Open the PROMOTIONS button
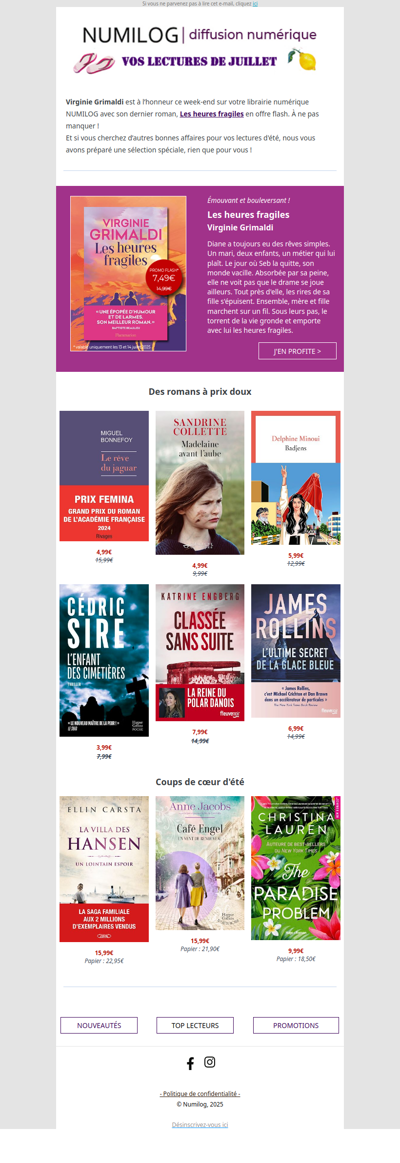Viewport: 400px width, 1163px height. coord(295,1025)
